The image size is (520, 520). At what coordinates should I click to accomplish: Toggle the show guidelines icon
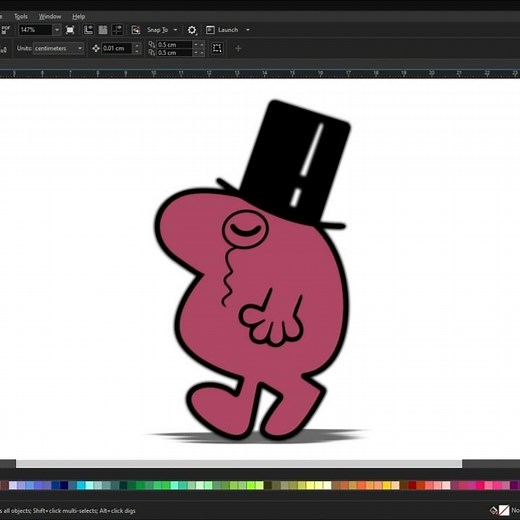pos(117,30)
